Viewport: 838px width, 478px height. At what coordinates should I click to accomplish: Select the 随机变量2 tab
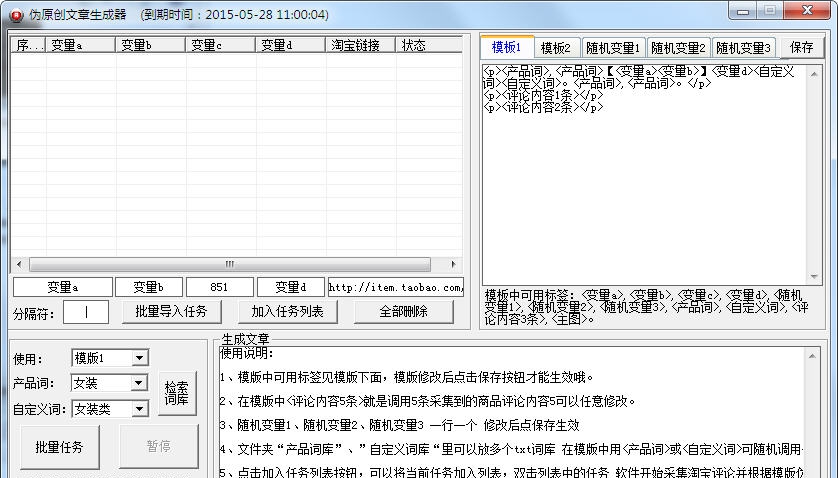678,47
